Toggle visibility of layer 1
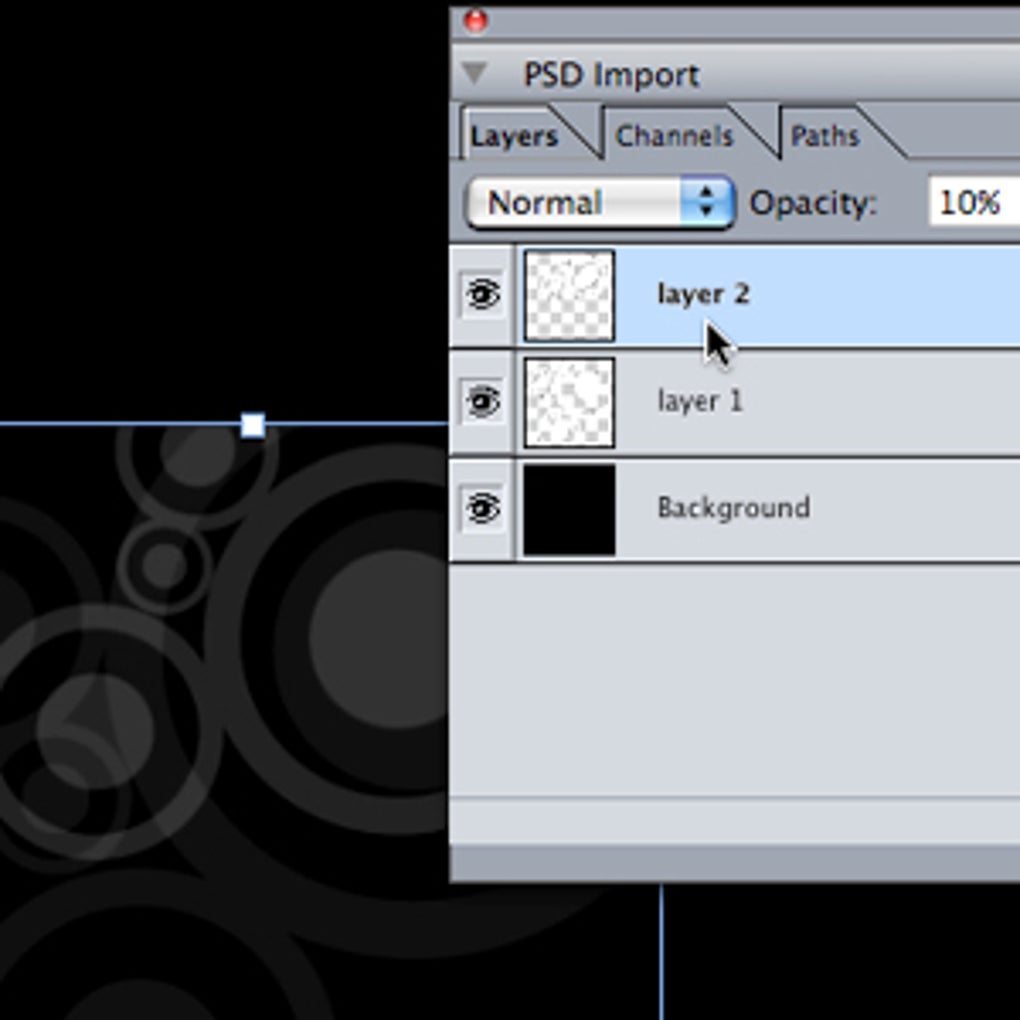 click(x=483, y=401)
